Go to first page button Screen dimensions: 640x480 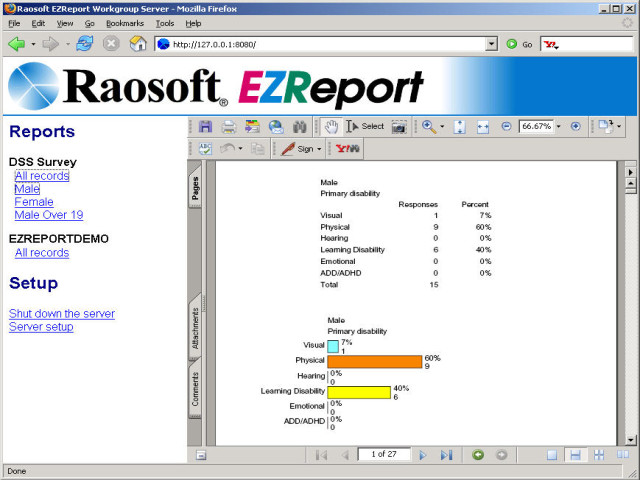(x=321, y=455)
